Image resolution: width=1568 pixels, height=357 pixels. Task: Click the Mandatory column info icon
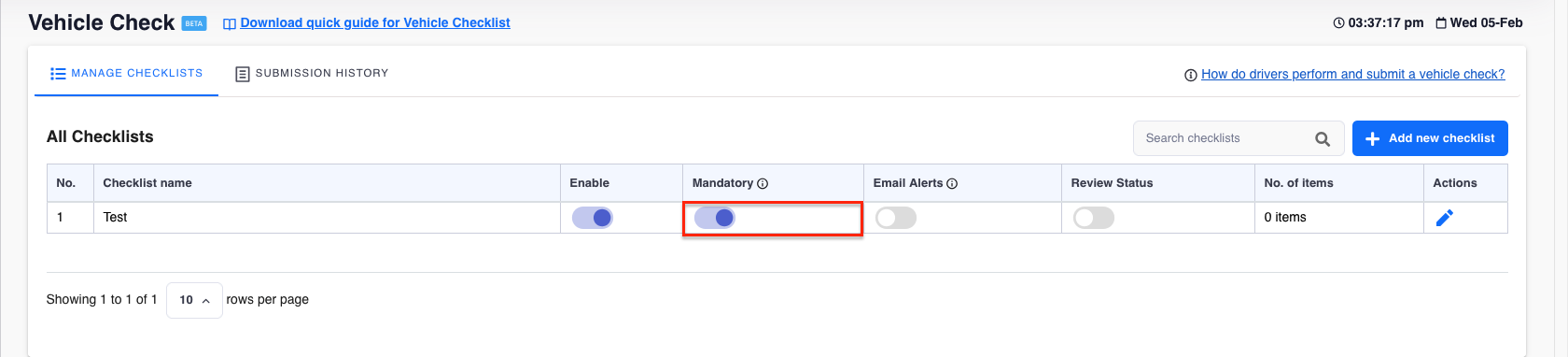tap(763, 184)
